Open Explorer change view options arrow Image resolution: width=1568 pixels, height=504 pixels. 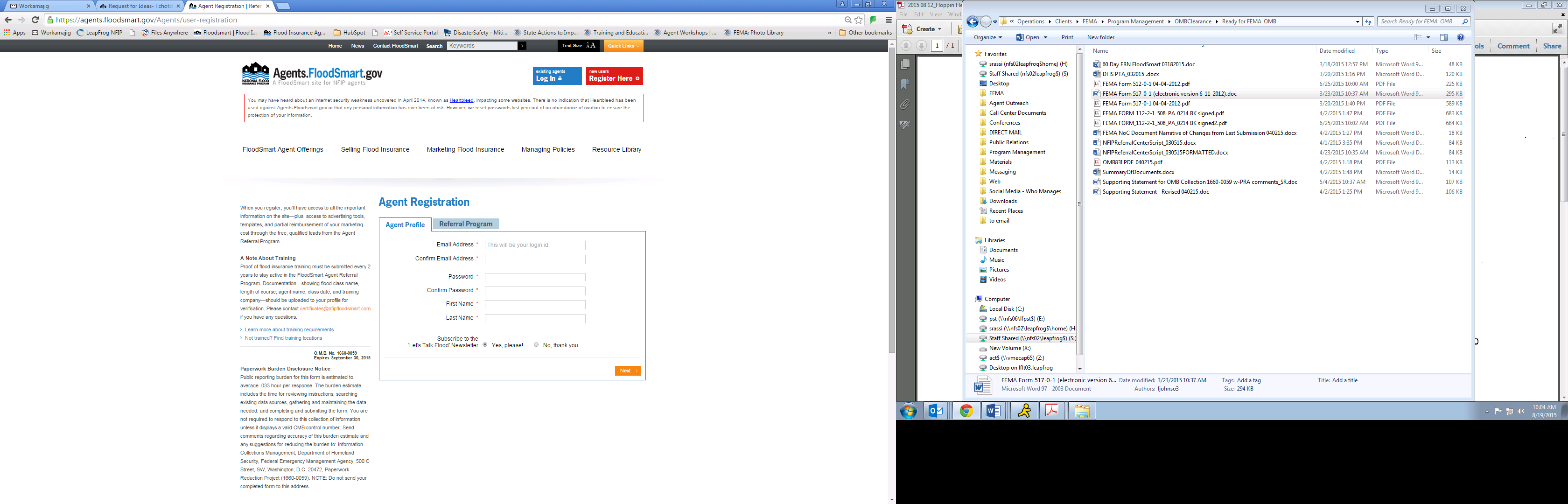click(x=1428, y=37)
